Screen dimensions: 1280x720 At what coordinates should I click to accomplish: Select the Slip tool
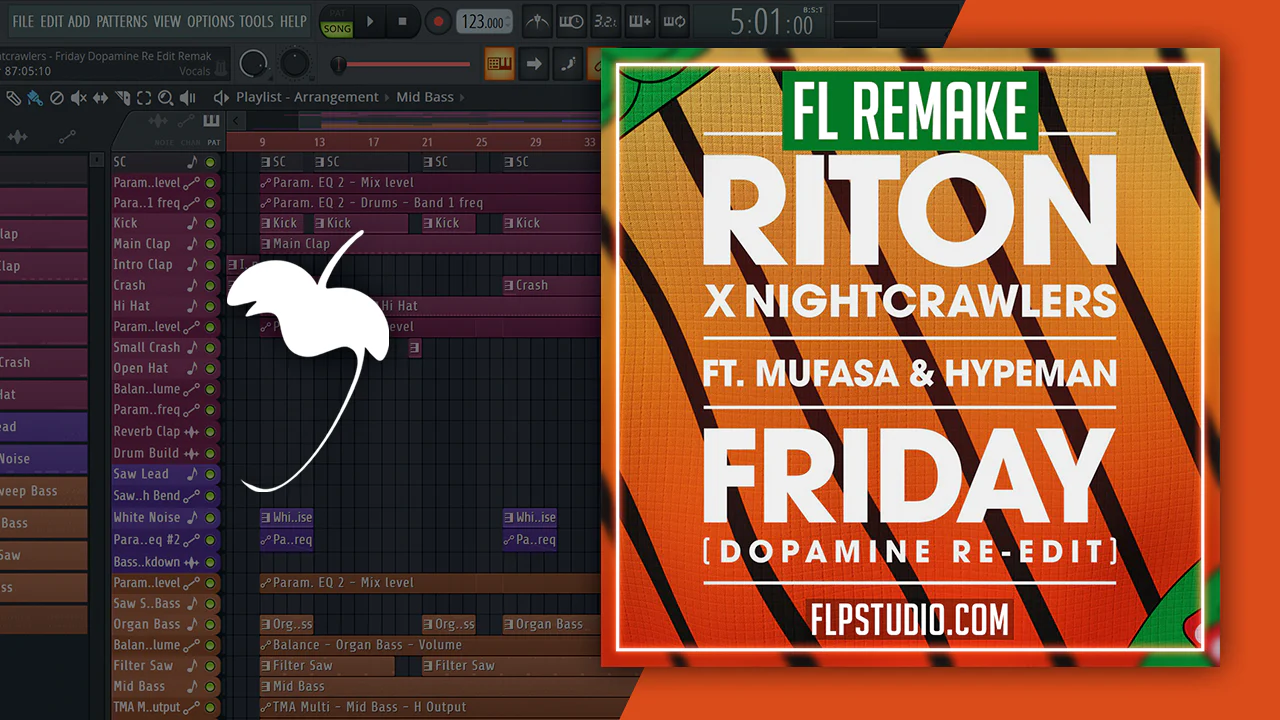[100, 98]
